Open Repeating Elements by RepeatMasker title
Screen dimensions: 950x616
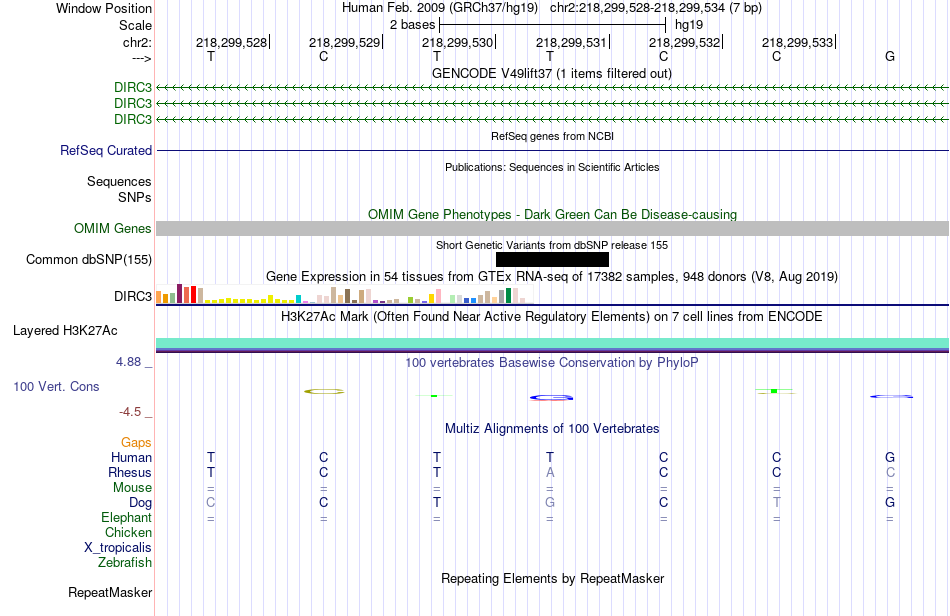tap(552, 578)
